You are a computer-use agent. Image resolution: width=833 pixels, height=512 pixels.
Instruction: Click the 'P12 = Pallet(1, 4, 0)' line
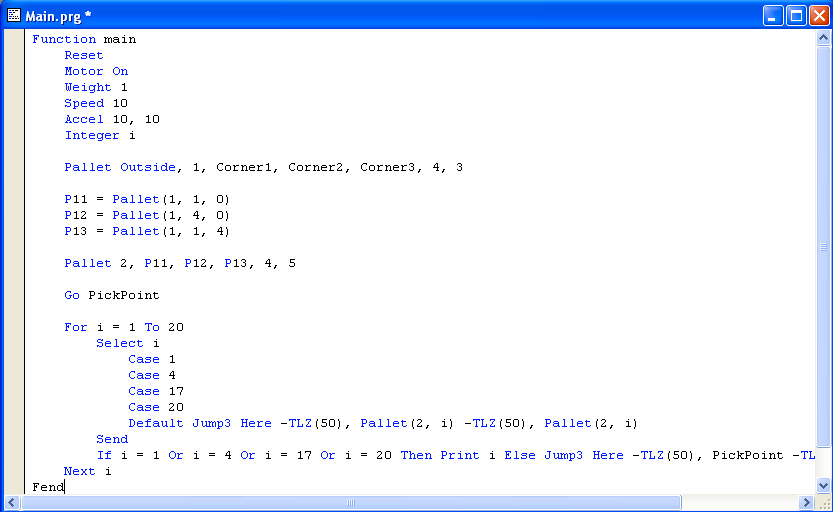(147, 215)
